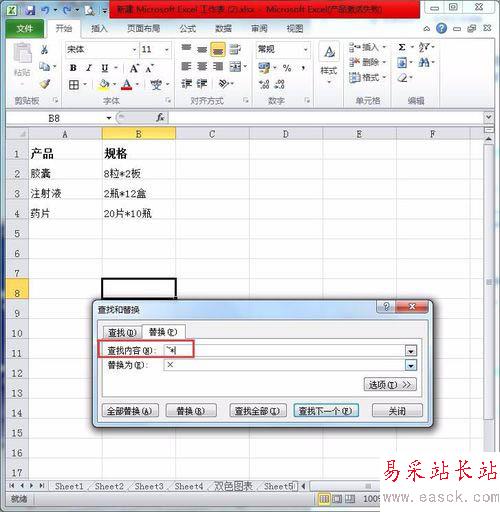
Task: Switch to Insert (插入) ribbon tab
Action: coord(99,29)
